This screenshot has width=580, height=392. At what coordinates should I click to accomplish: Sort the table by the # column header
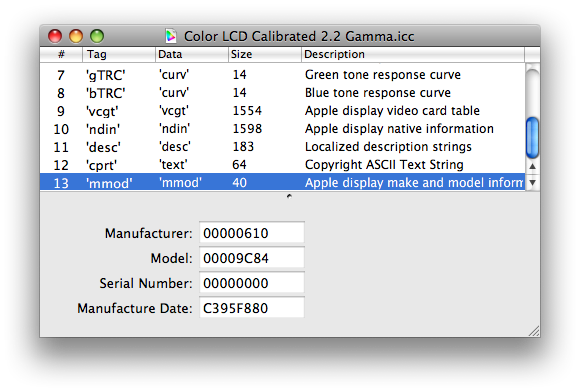coord(61,54)
